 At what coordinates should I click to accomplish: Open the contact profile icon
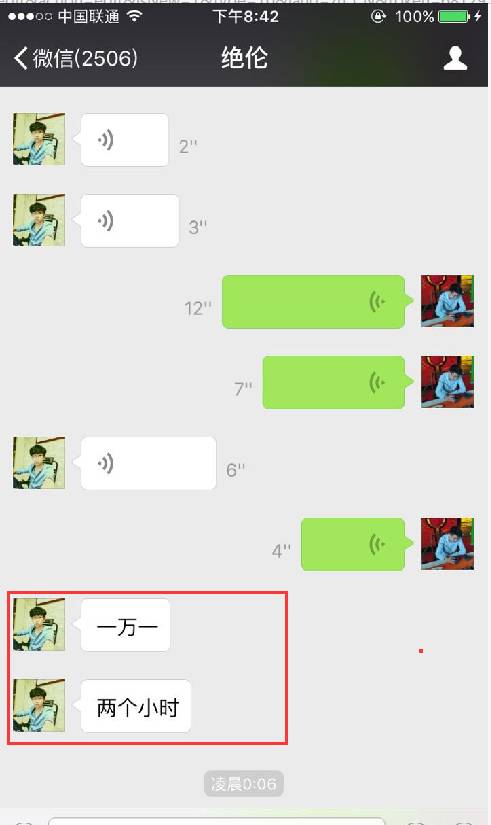click(x=455, y=58)
